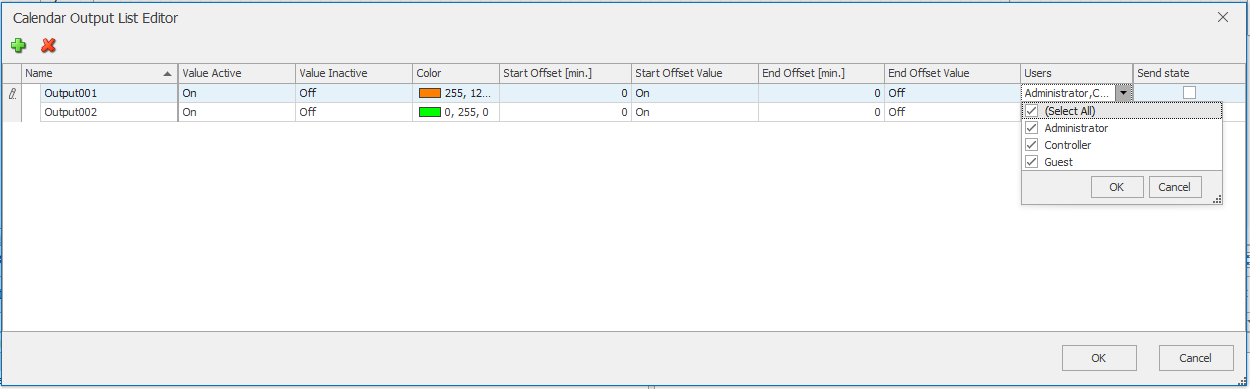Toggle the Administrator user checkbox
The width and height of the screenshot is (1250, 389).
coord(1032,128)
